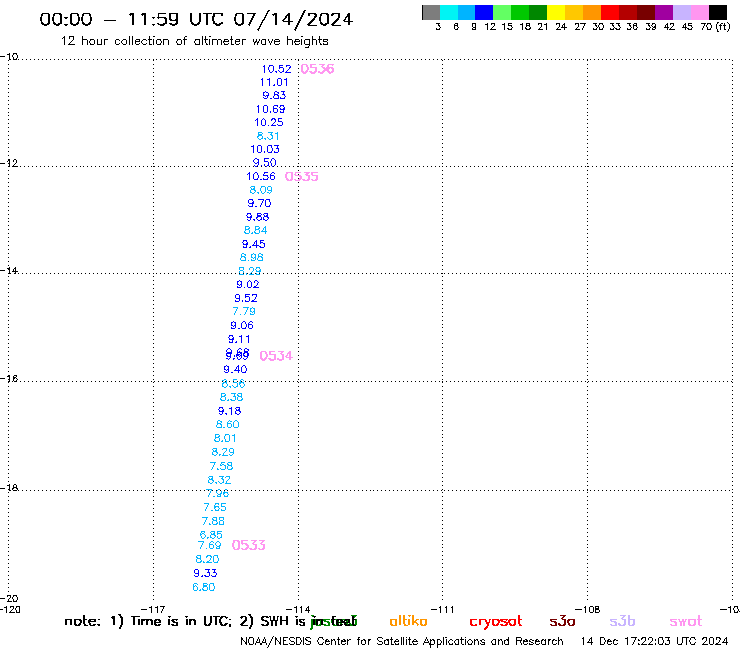Click the 12 hour collection subtitle

194,41
